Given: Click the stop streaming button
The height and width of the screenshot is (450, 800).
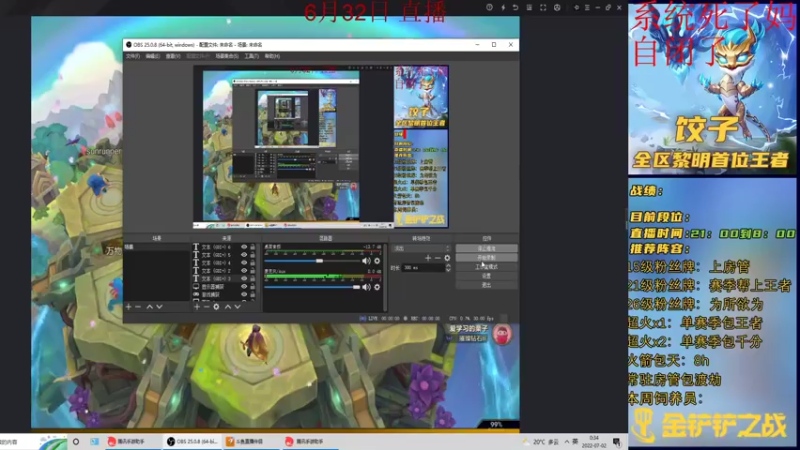Looking at the screenshot, I should [486, 248].
